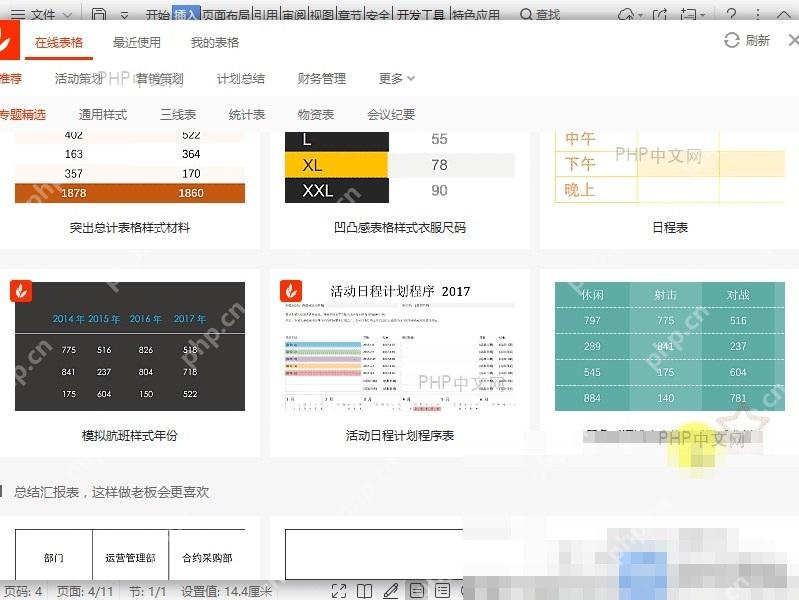The image size is (799, 600).
Task: Select the 活动策划 category
Action: tap(78, 79)
